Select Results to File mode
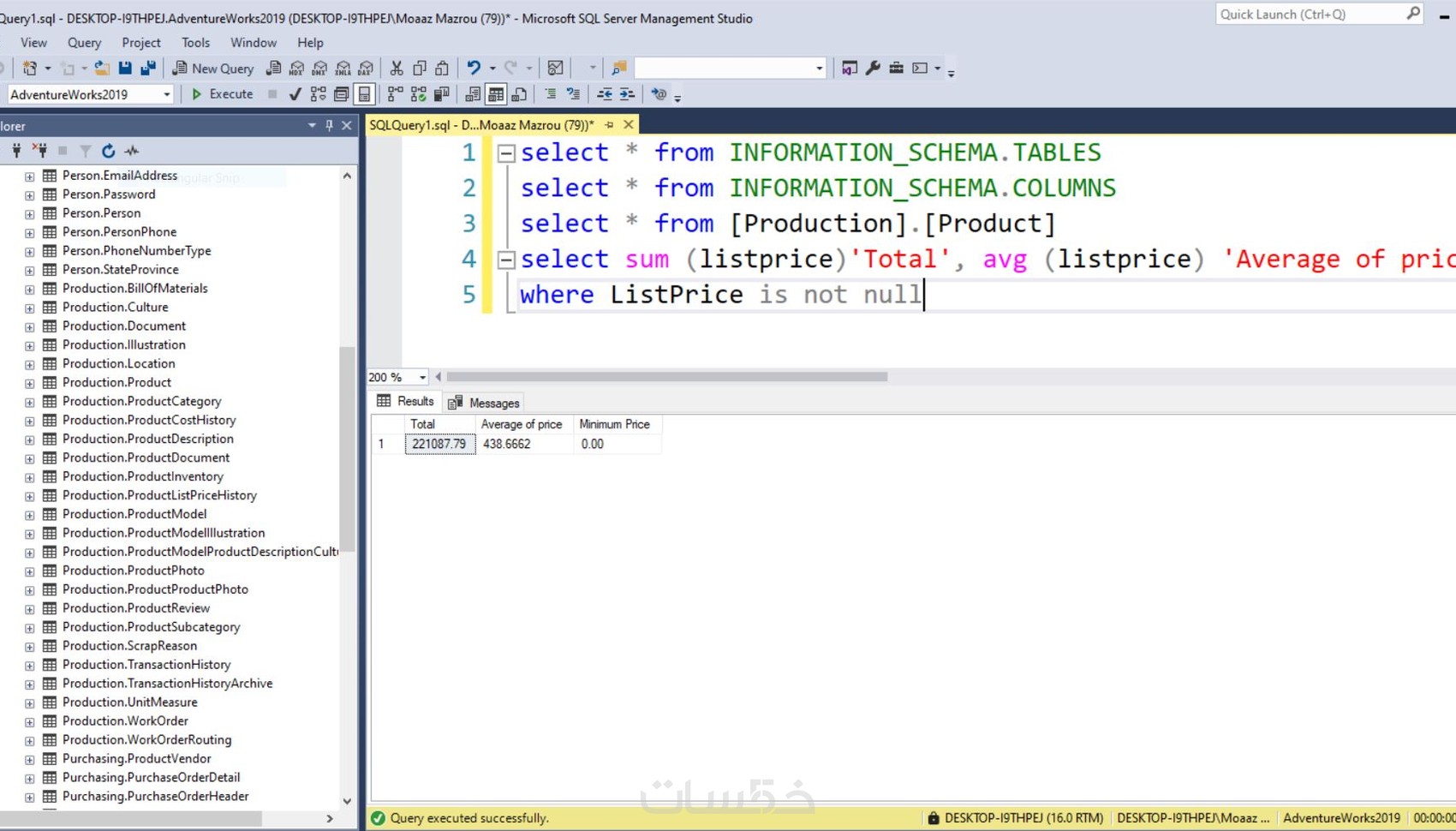This screenshot has height=831, width=1456. [x=519, y=94]
